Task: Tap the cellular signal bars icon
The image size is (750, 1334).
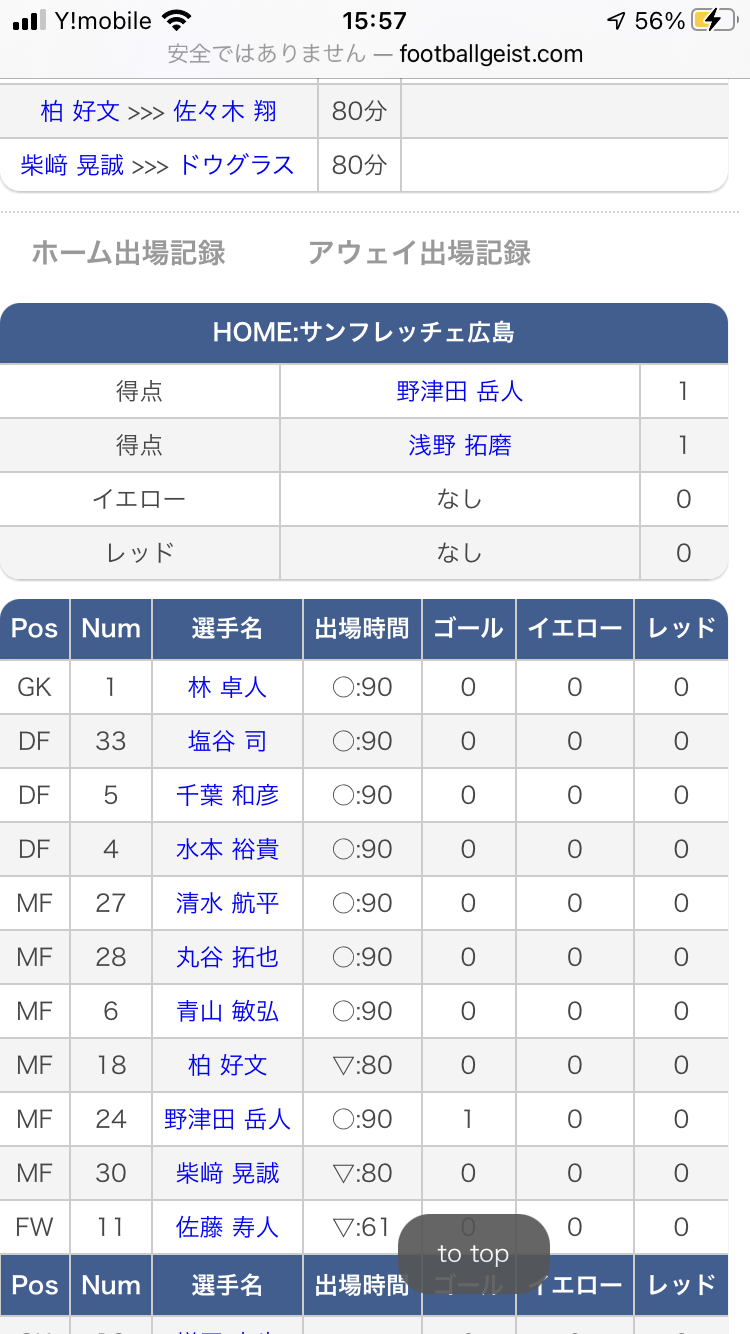Action: tap(30, 21)
